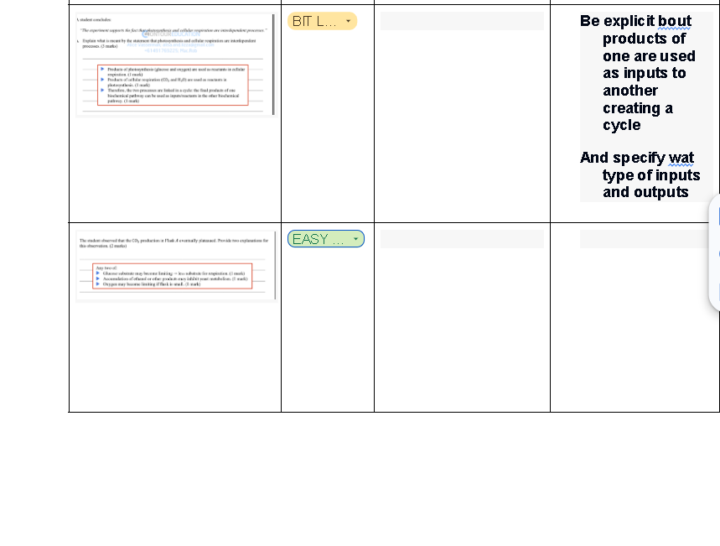720x546 pixels.
Task: Click the bottom icon of the side floating panel
Action: (x=717, y=291)
